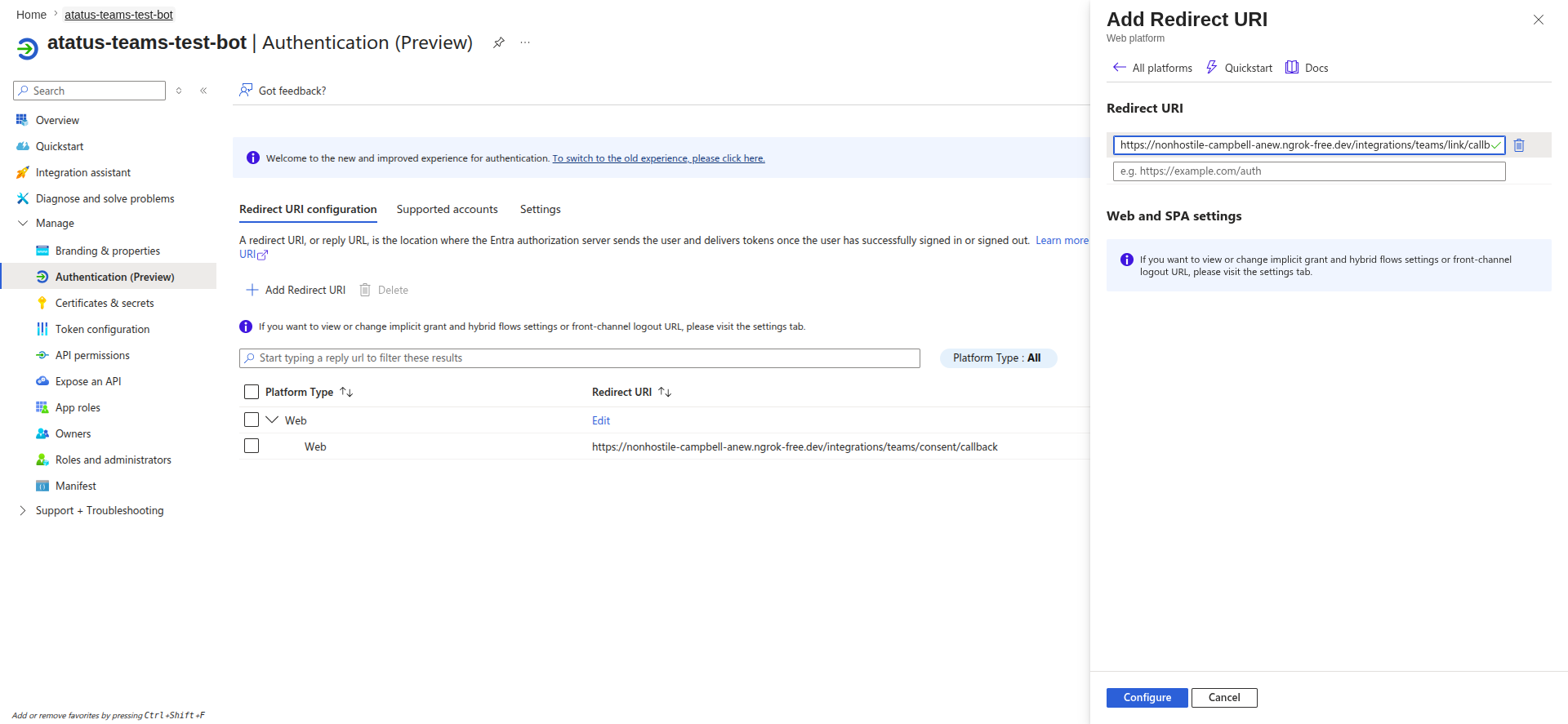Click the Delete button in the toolbar

click(x=384, y=290)
